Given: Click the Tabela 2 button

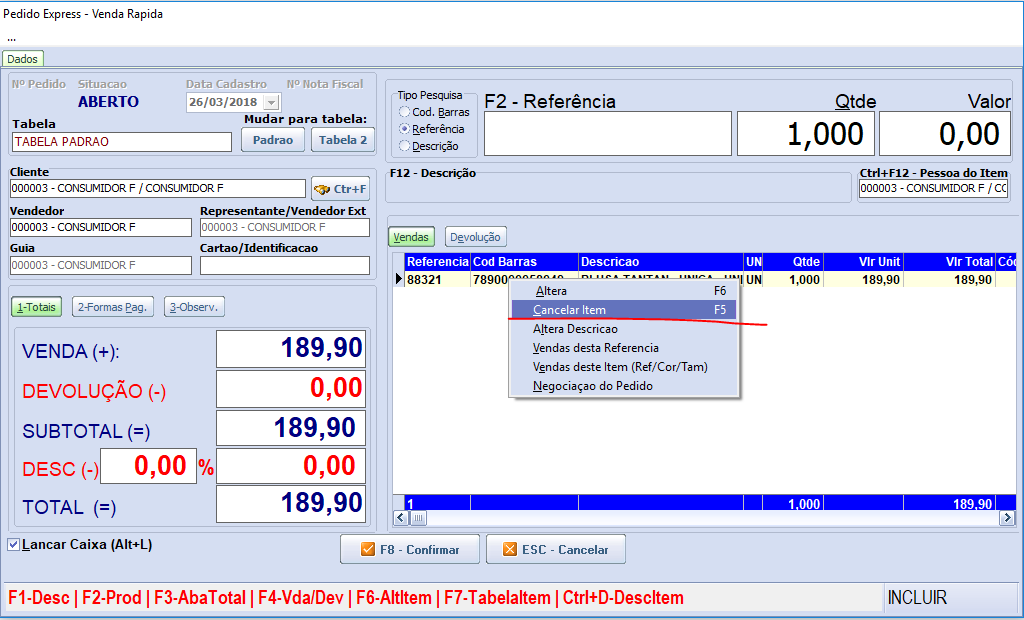Looking at the screenshot, I should click(343, 140).
